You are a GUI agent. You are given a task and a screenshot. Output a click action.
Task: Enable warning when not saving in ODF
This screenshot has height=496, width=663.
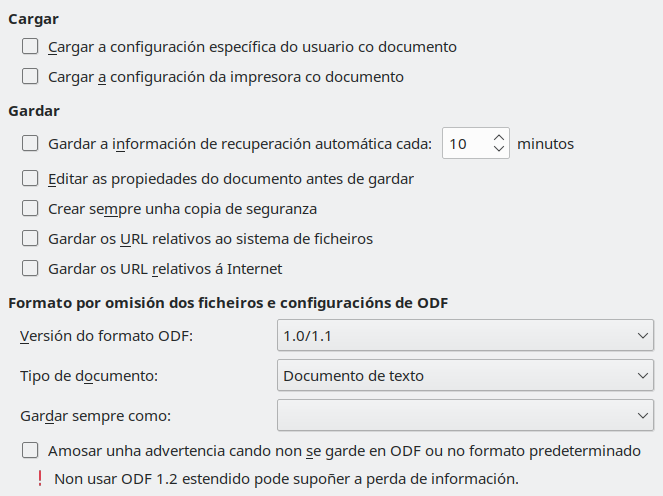(x=30, y=450)
